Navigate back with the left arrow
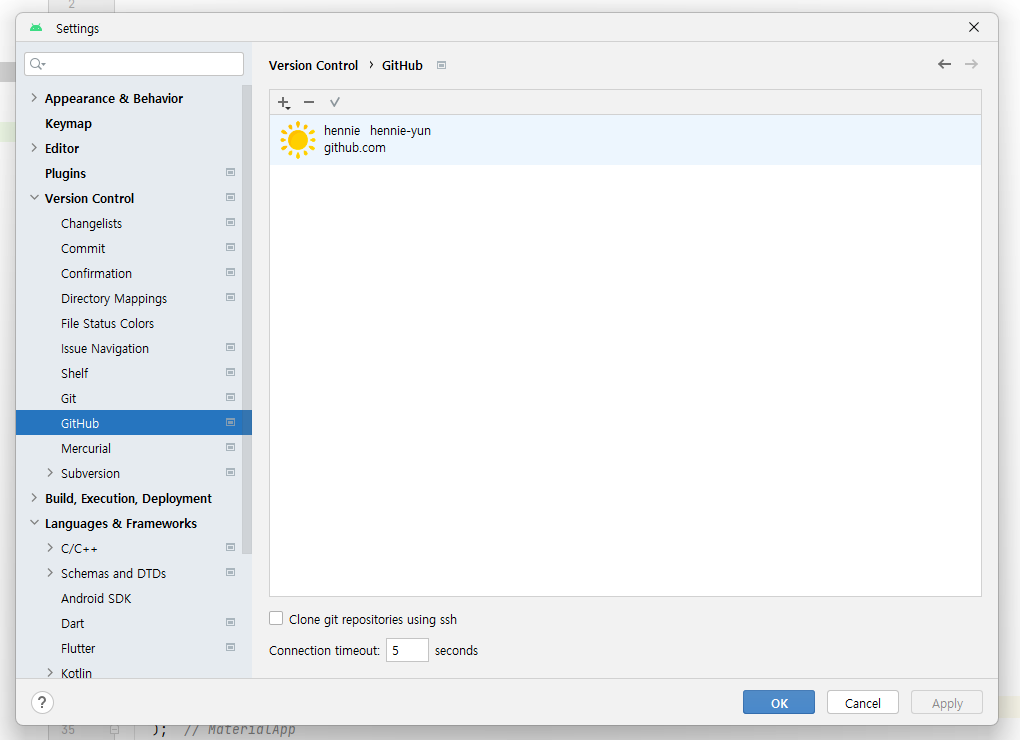1020x740 pixels. pos(945,64)
